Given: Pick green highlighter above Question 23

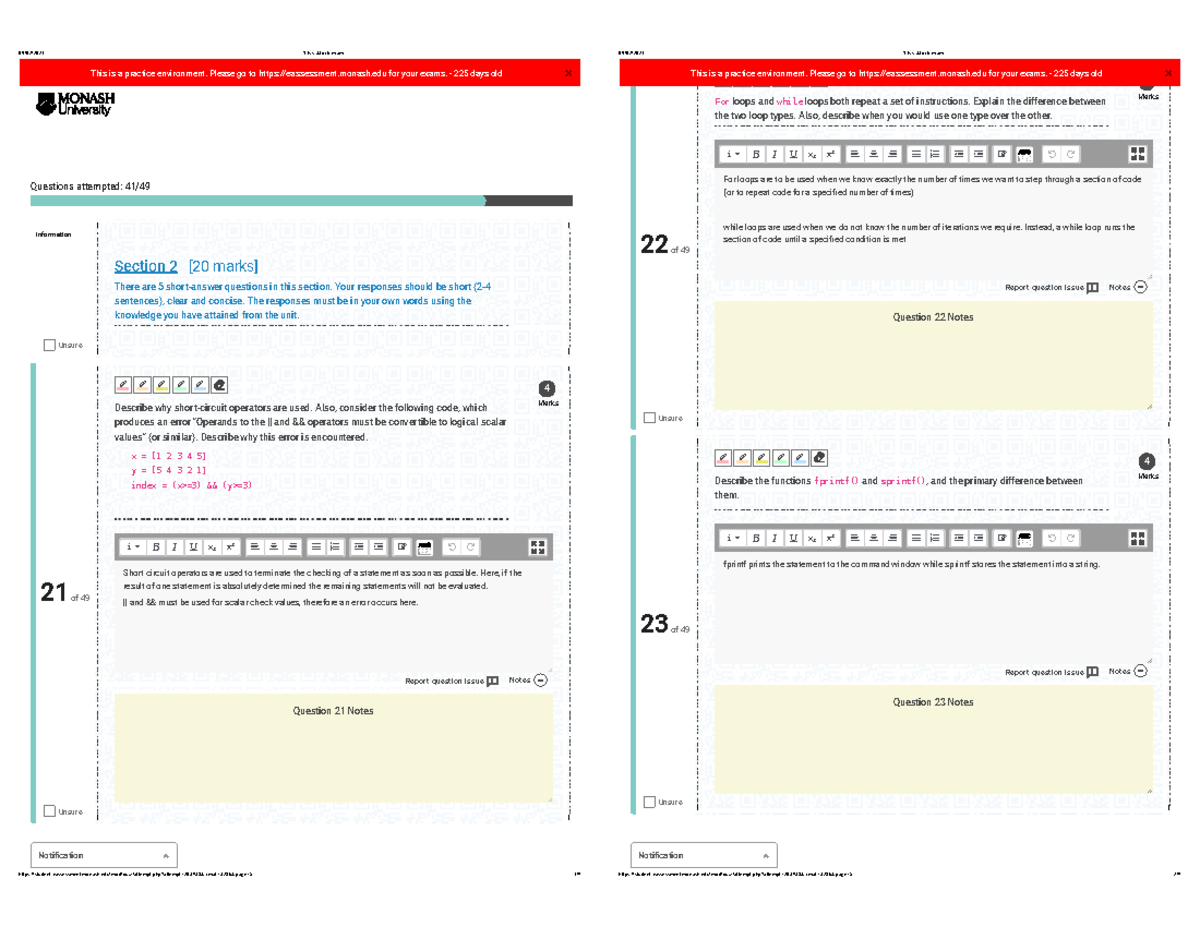Looking at the screenshot, I should (x=781, y=458).
